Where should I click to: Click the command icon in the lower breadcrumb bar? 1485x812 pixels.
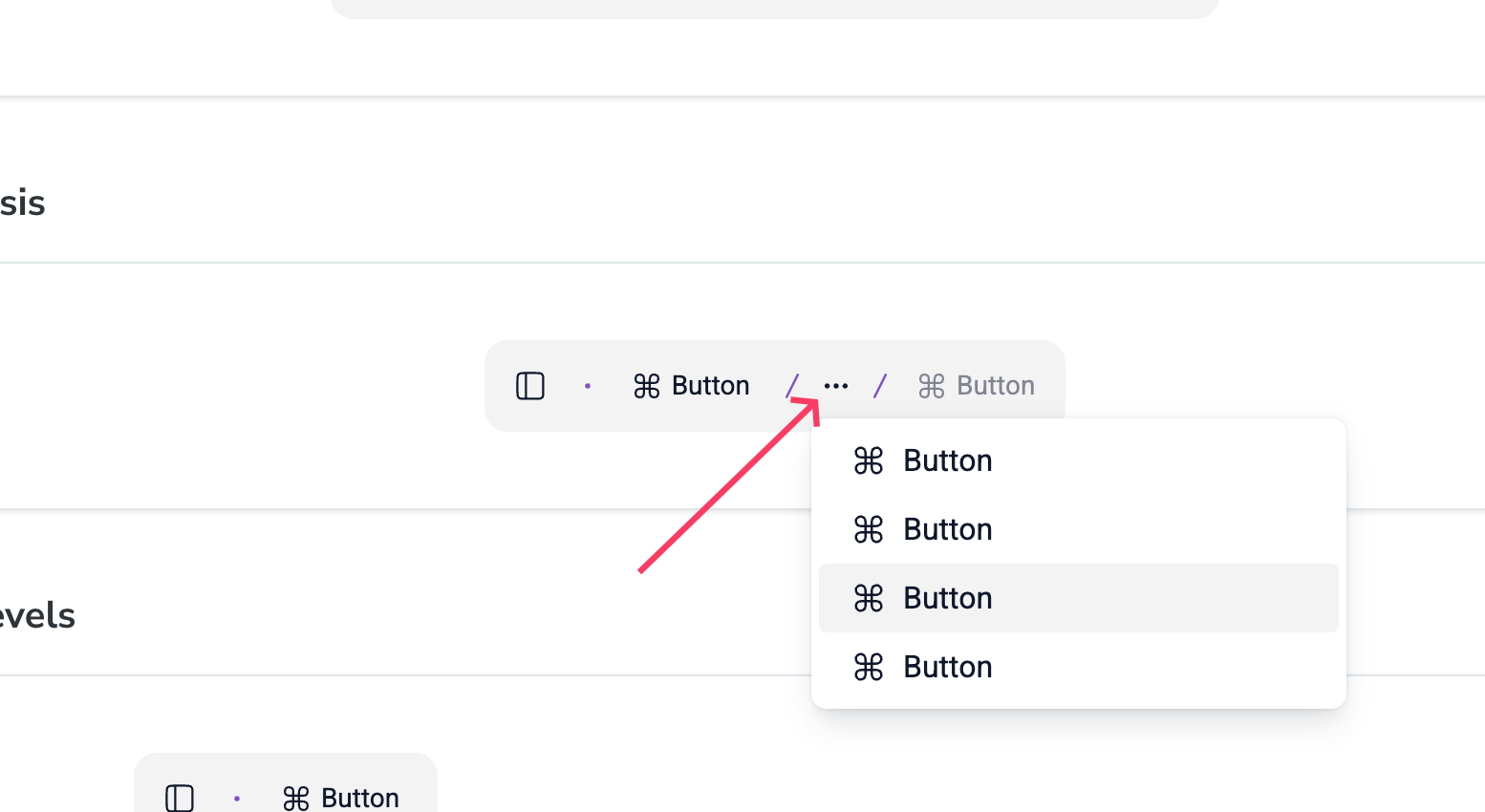(296, 799)
